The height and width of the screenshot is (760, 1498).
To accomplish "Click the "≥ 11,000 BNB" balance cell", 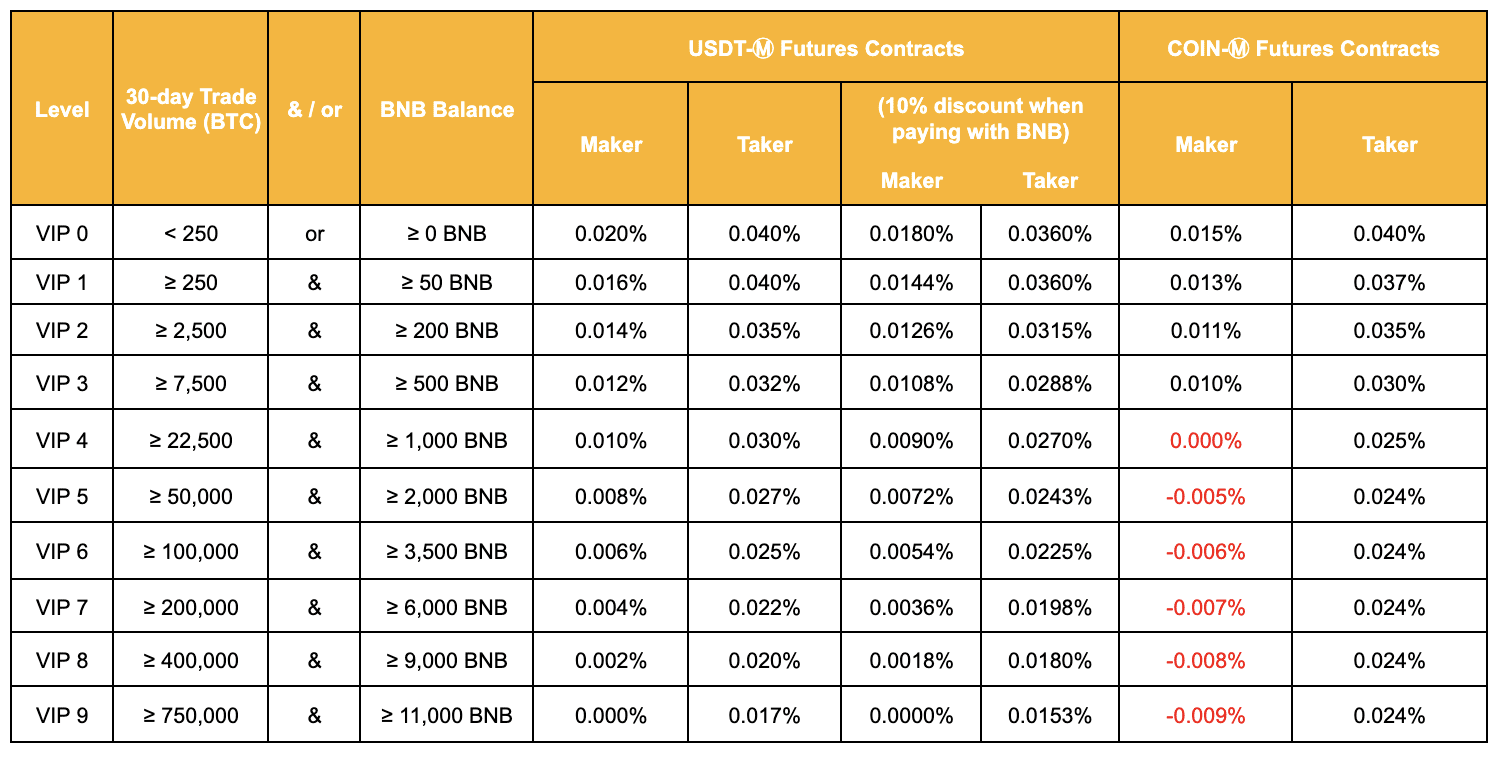I will coord(446,715).
